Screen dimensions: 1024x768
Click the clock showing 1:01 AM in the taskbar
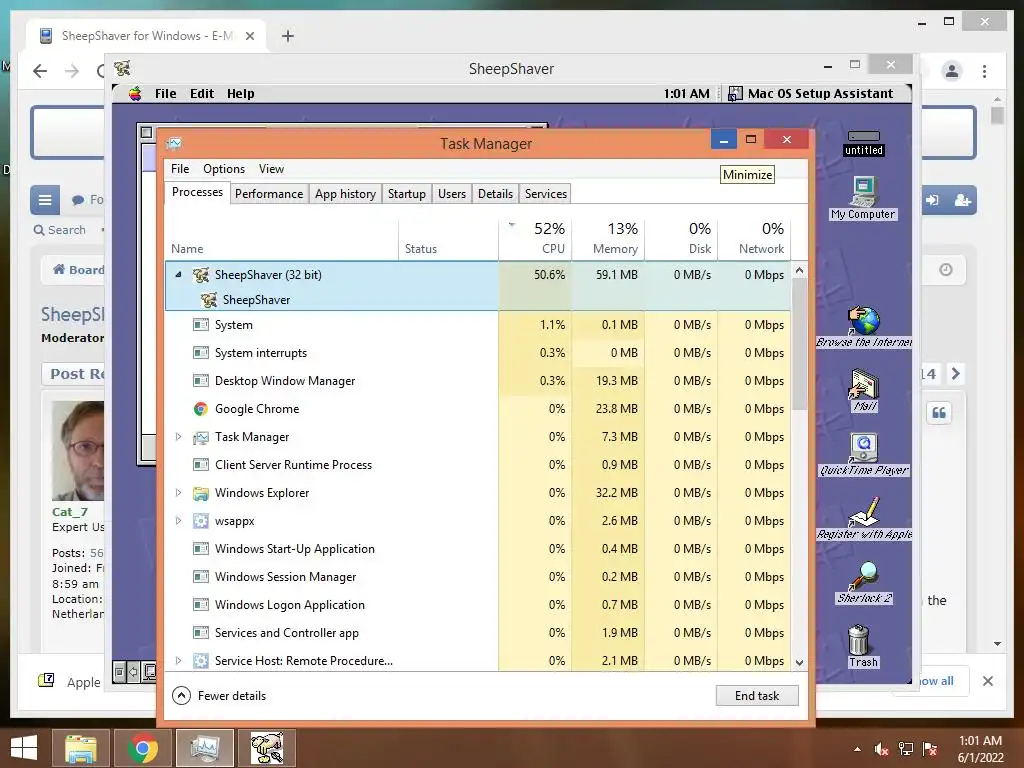[980, 741]
